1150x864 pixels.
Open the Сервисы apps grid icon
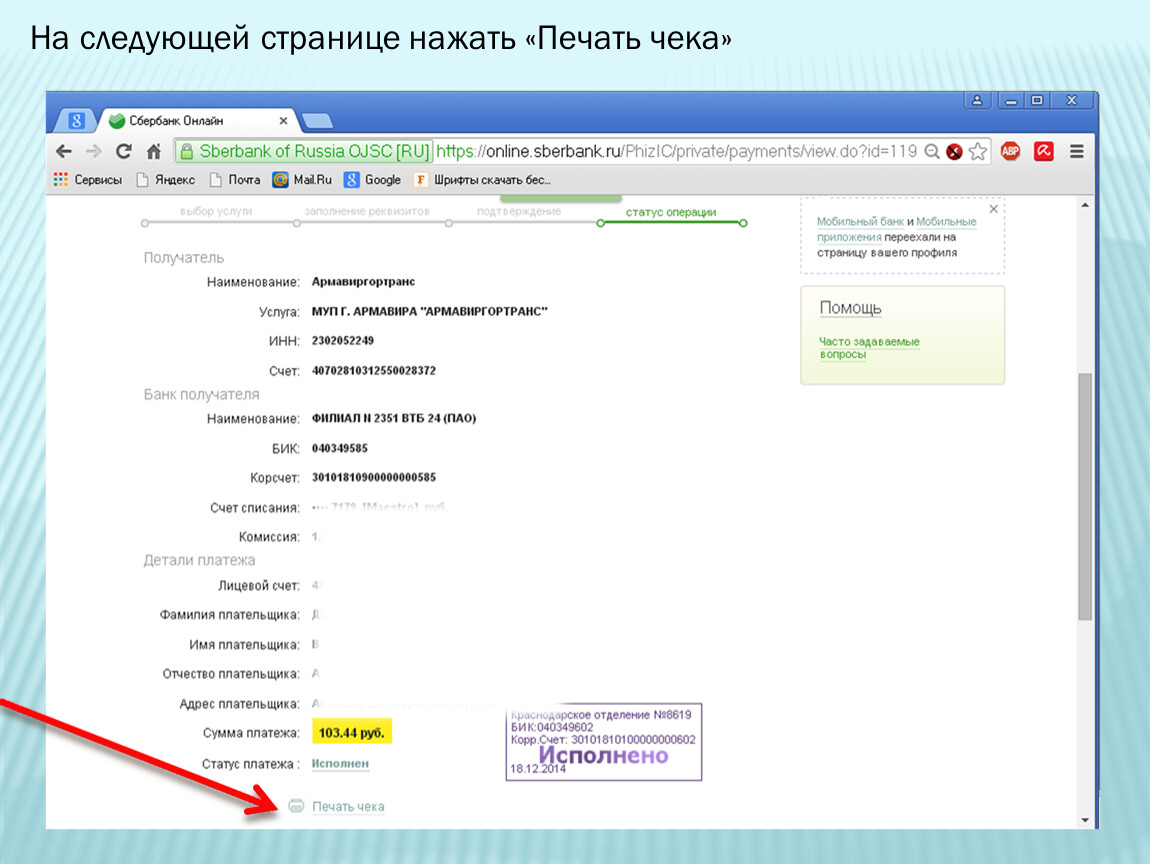61,179
